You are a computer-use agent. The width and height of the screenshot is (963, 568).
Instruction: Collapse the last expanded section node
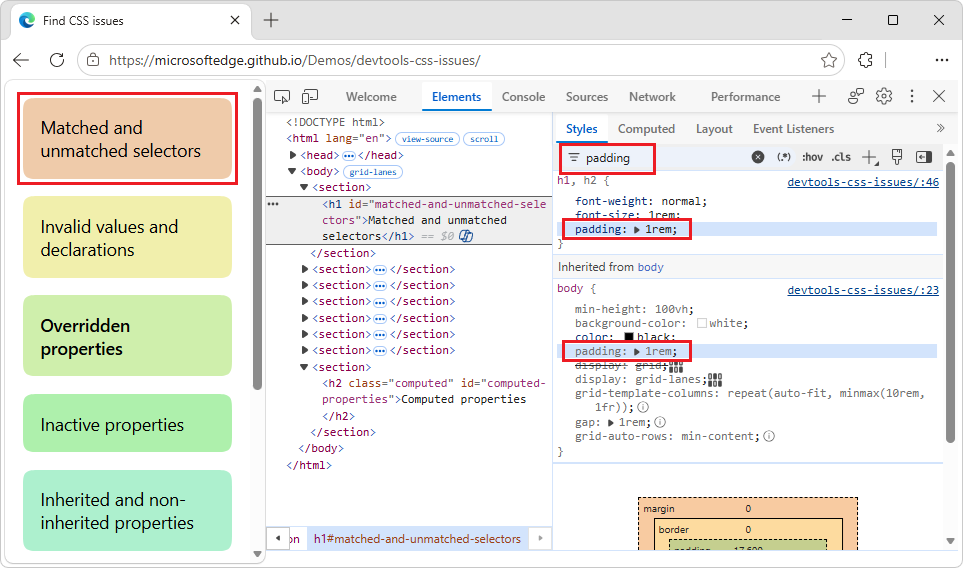coord(304,367)
